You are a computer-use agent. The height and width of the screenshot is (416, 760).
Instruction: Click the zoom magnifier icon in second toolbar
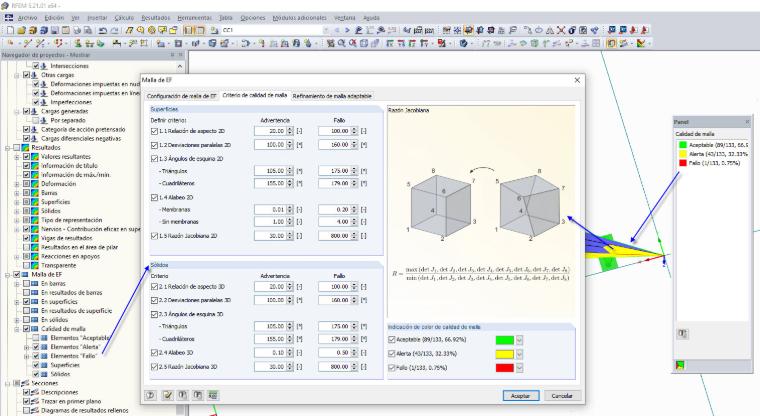tap(342, 43)
